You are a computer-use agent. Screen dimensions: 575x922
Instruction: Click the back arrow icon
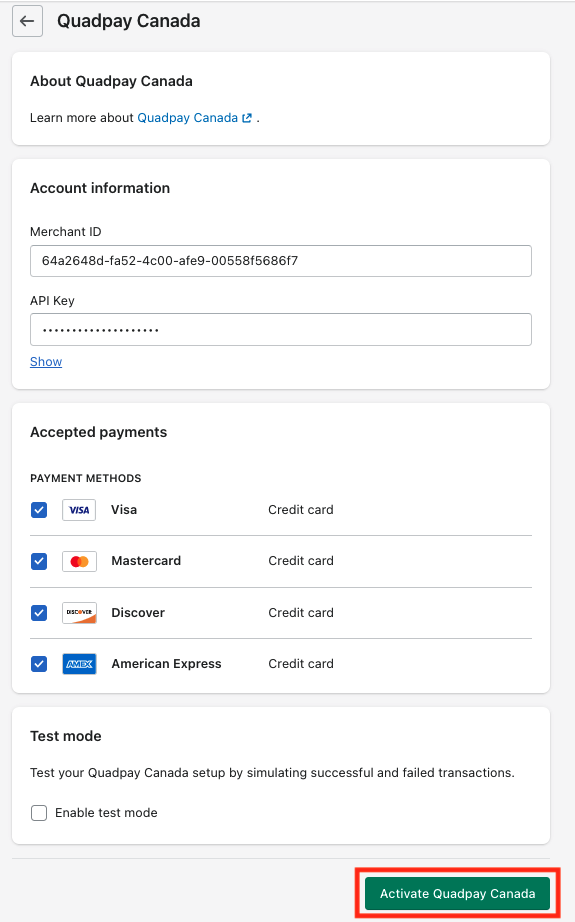pos(27,21)
